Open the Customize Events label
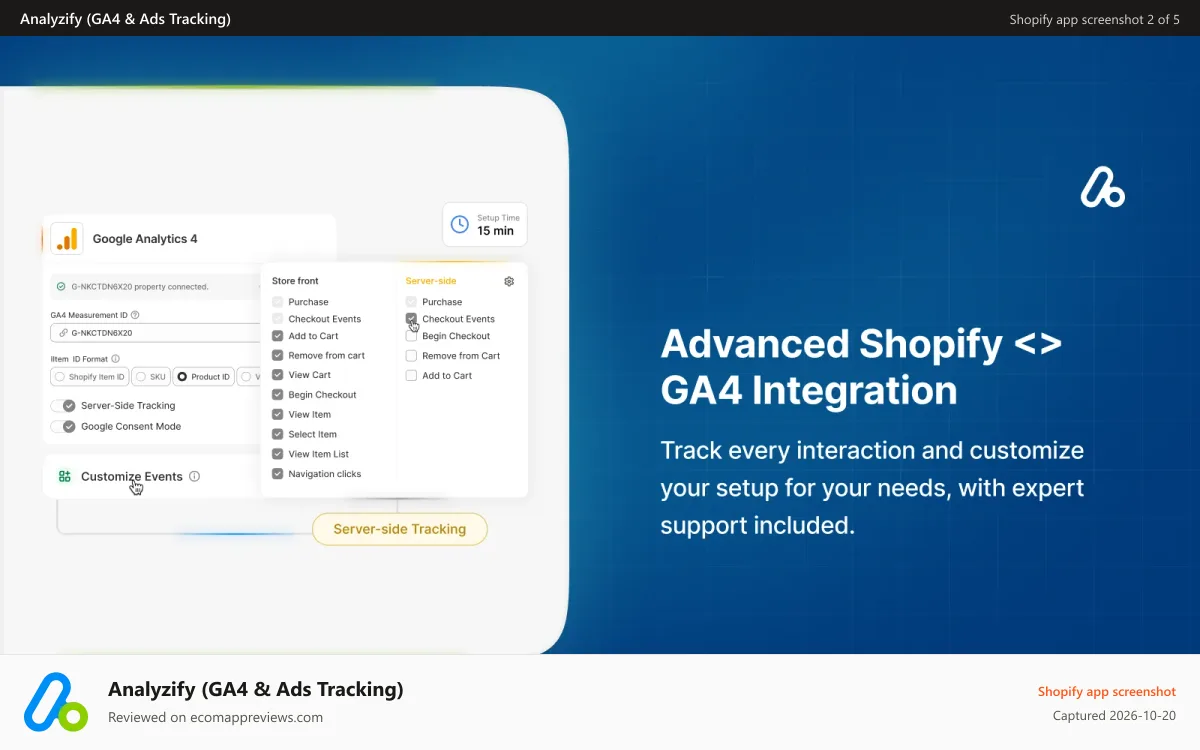The image size is (1200, 750). 132,477
